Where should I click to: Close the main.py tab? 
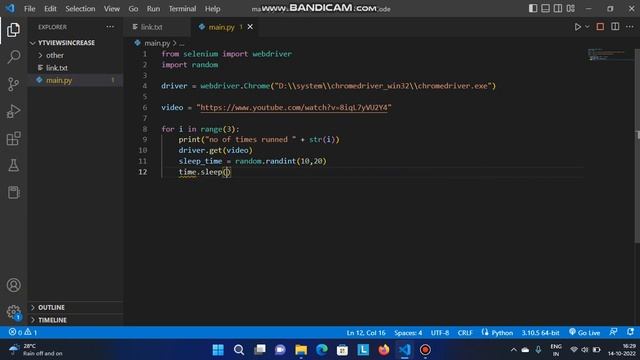(x=250, y=27)
